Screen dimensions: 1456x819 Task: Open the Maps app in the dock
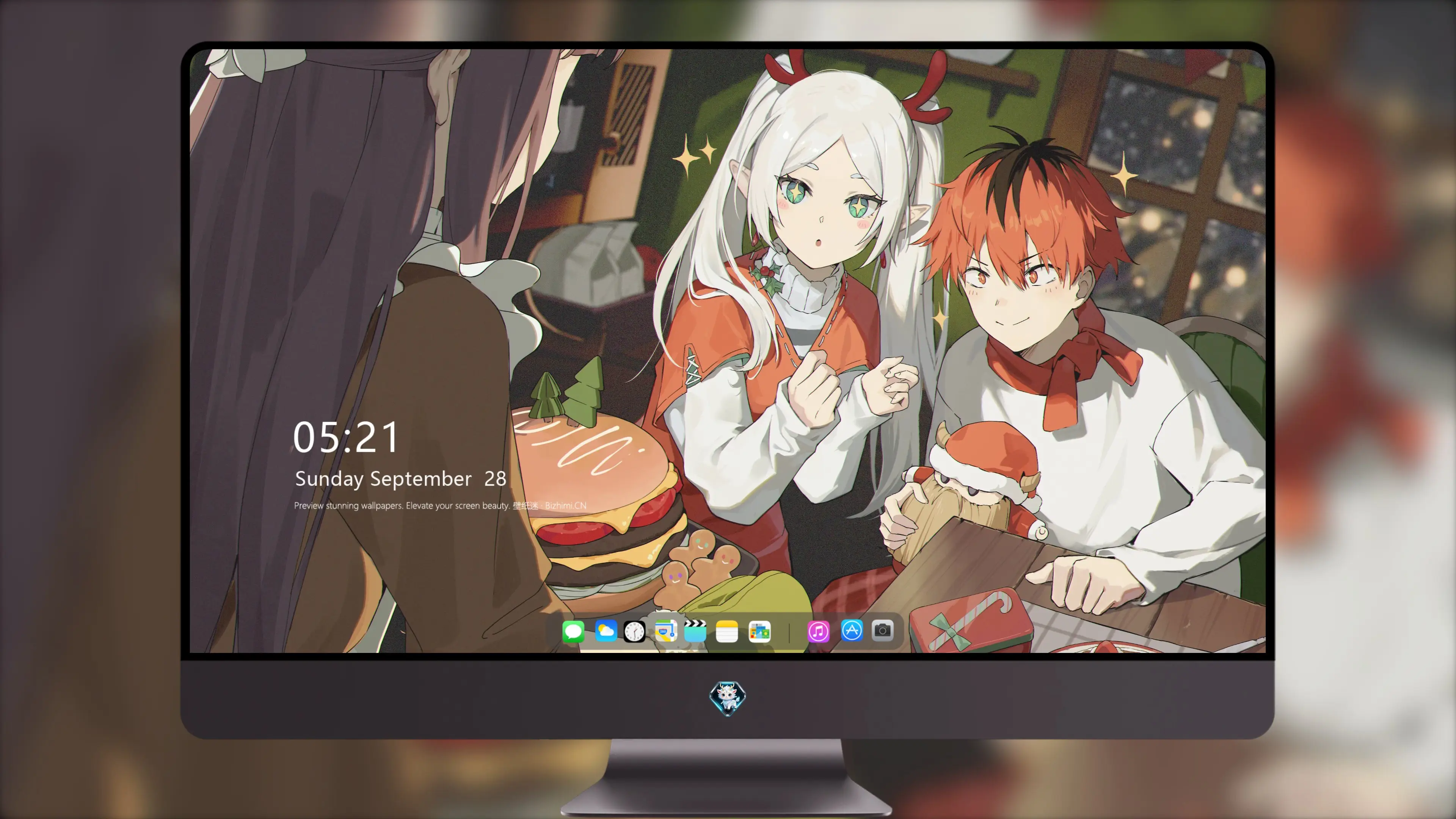(x=666, y=631)
